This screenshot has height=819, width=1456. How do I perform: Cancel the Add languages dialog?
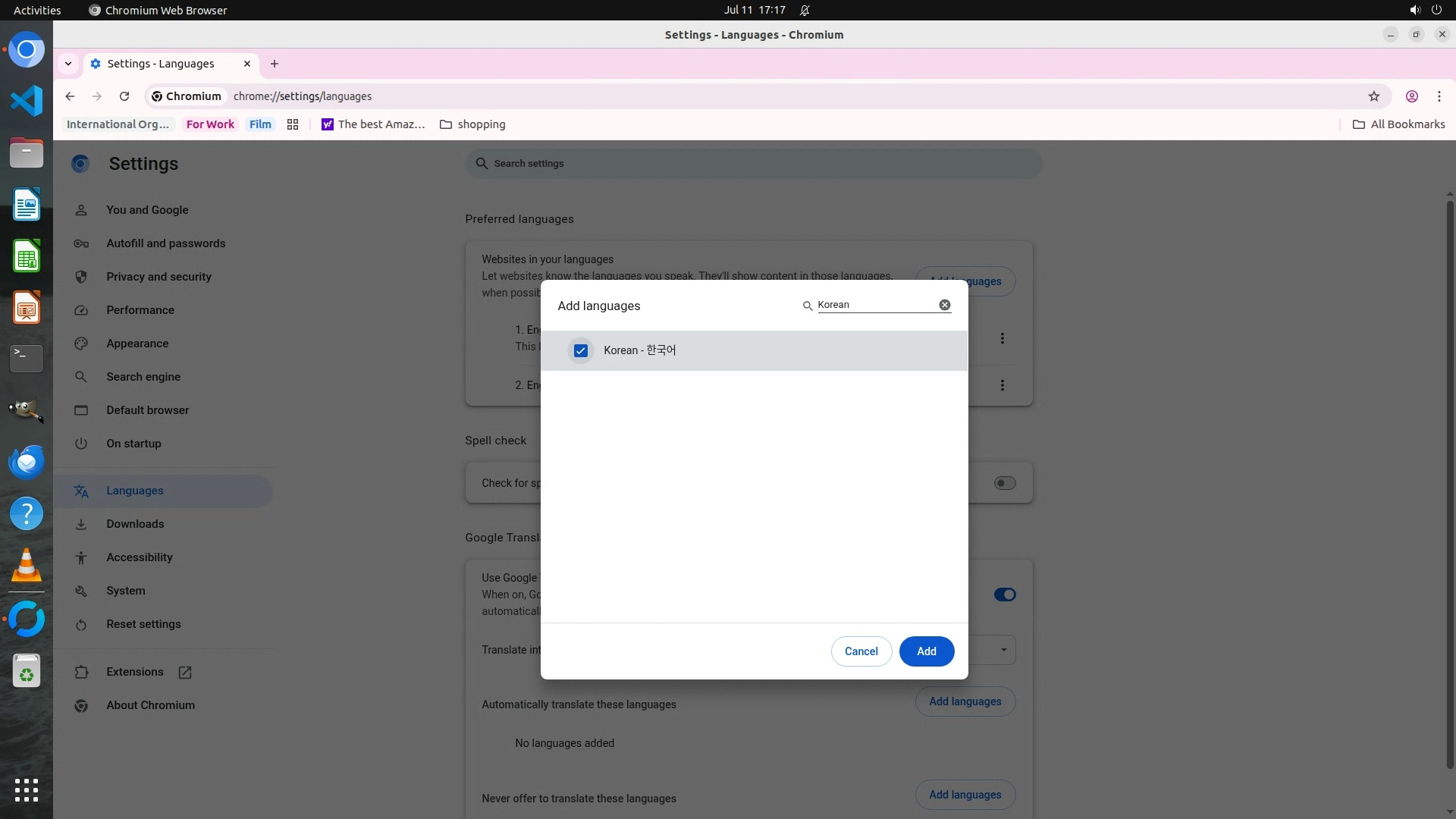861,651
